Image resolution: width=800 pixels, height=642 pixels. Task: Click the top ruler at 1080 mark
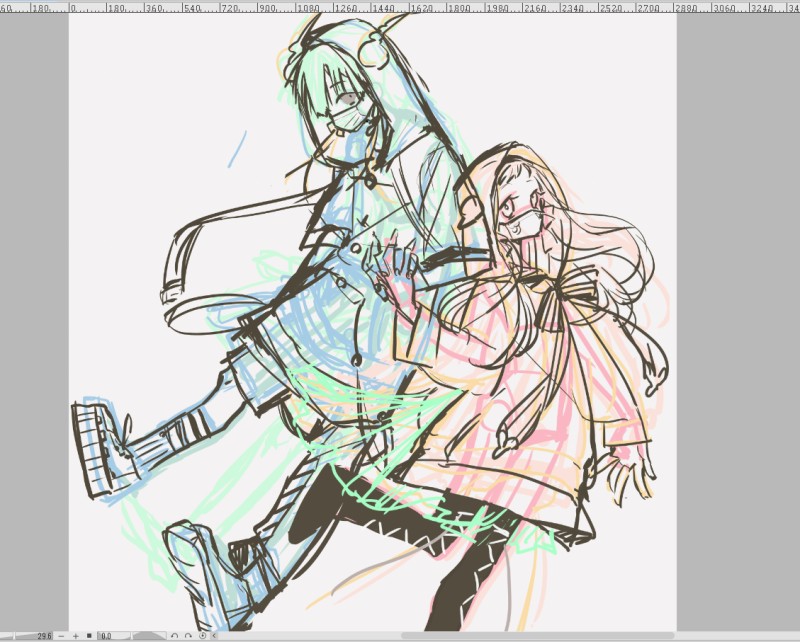point(308,8)
